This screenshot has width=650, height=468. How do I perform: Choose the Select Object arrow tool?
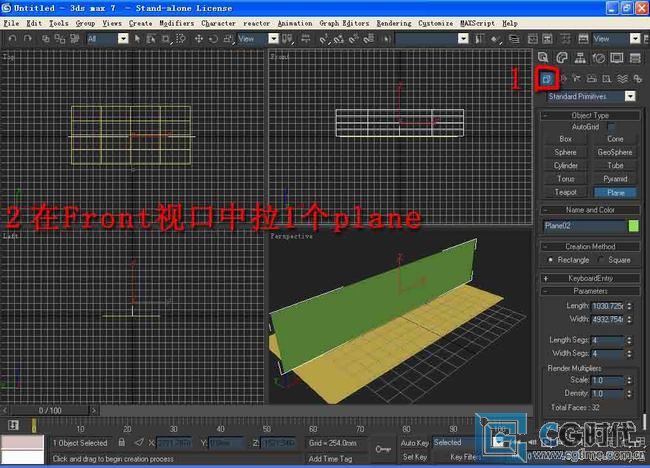pyautogui.click(x=137, y=39)
